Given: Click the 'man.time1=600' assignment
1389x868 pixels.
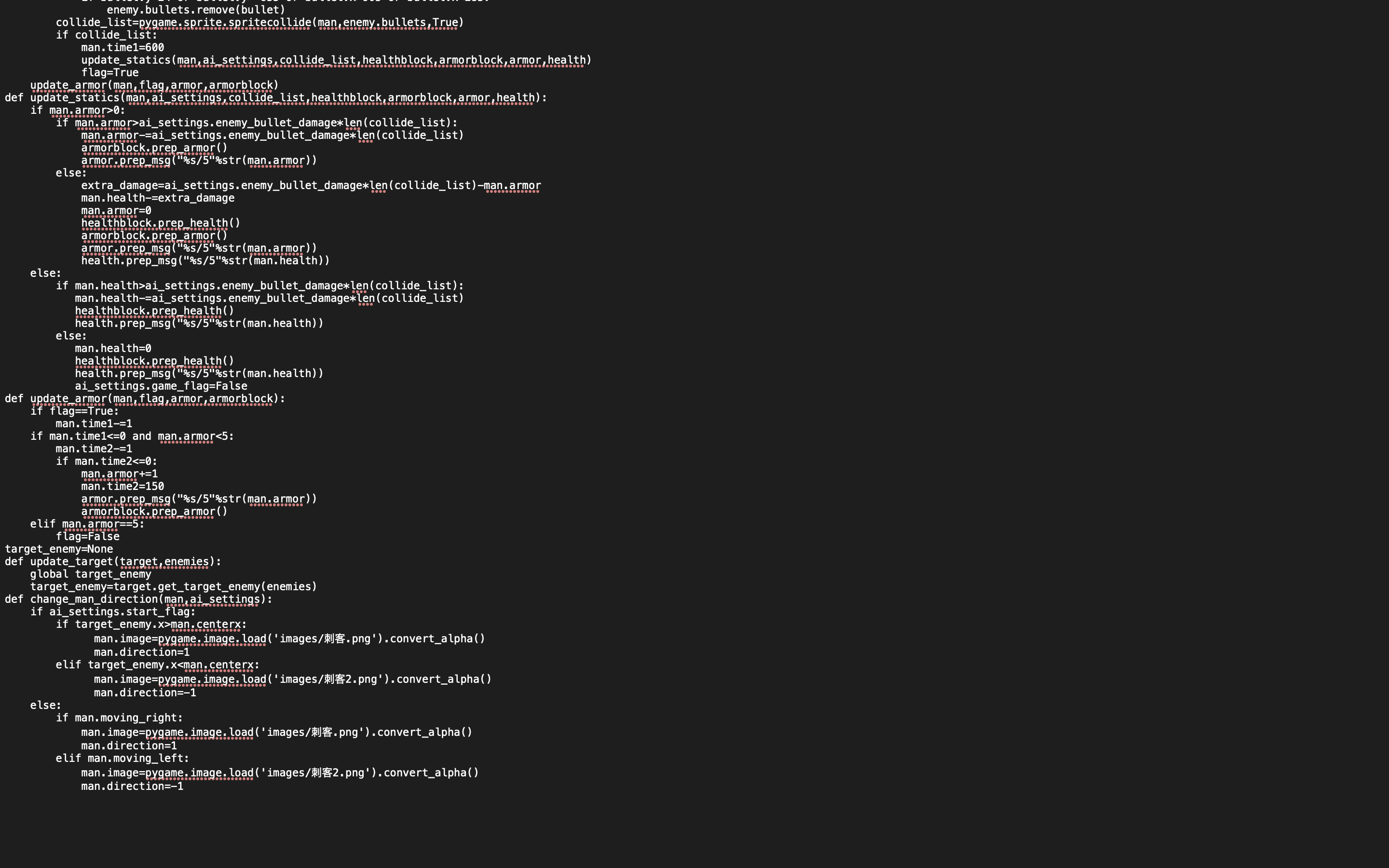Looking at the screenshot, I should click(122, 48).
